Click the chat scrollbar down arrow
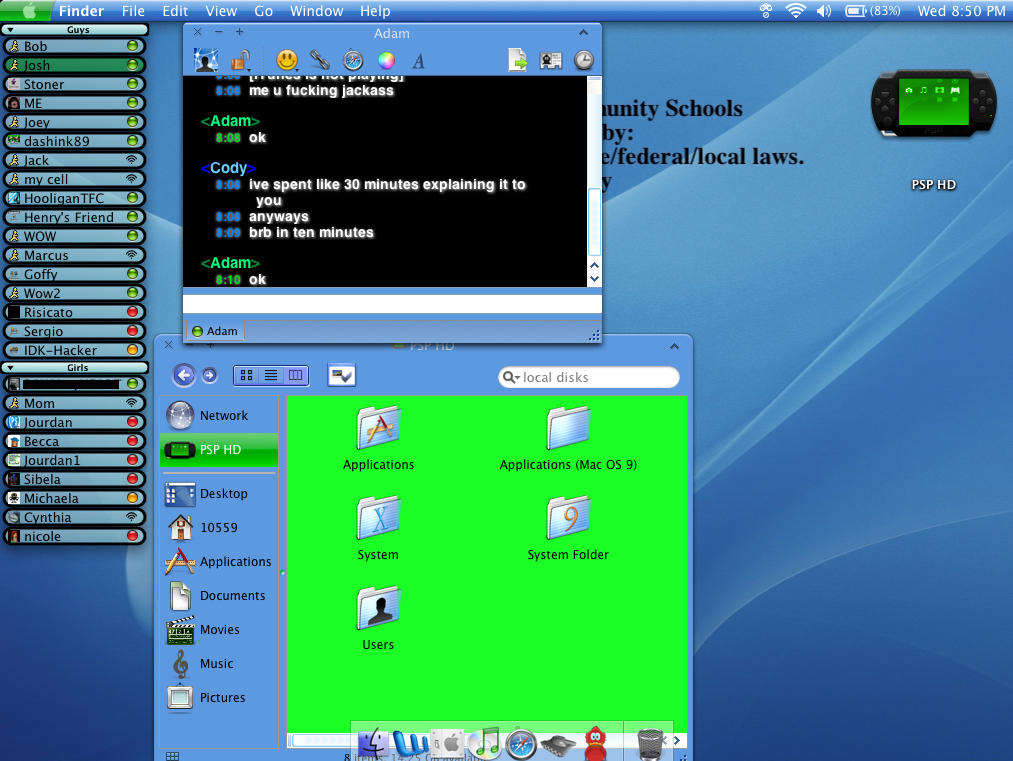 coord(594,279)
